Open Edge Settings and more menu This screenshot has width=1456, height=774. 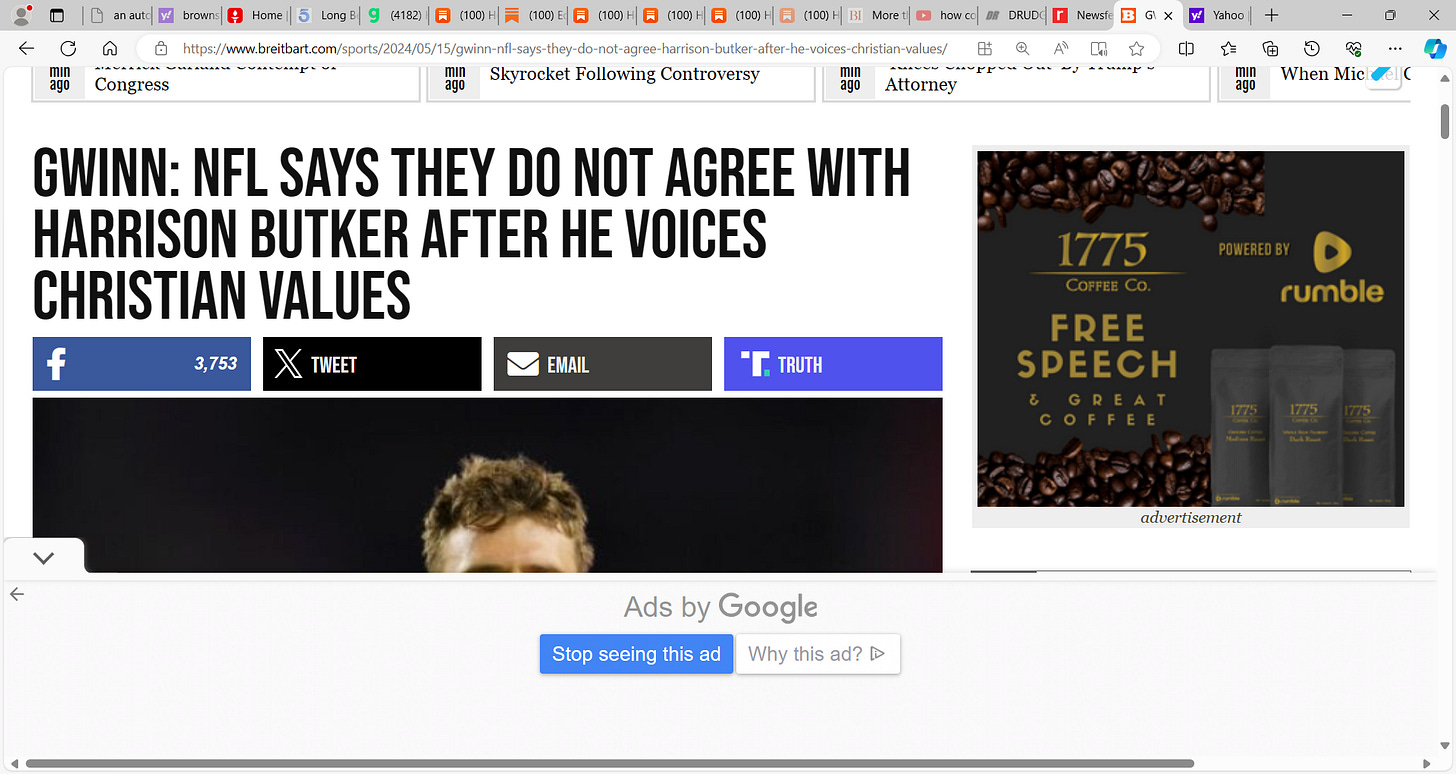[x=1395, y=48]
